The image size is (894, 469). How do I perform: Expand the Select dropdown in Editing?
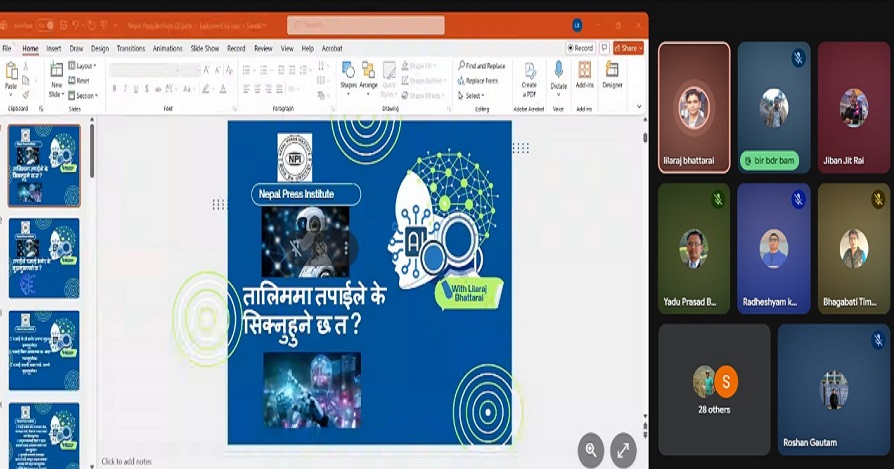pyautogui.click(x=471, y=96)
